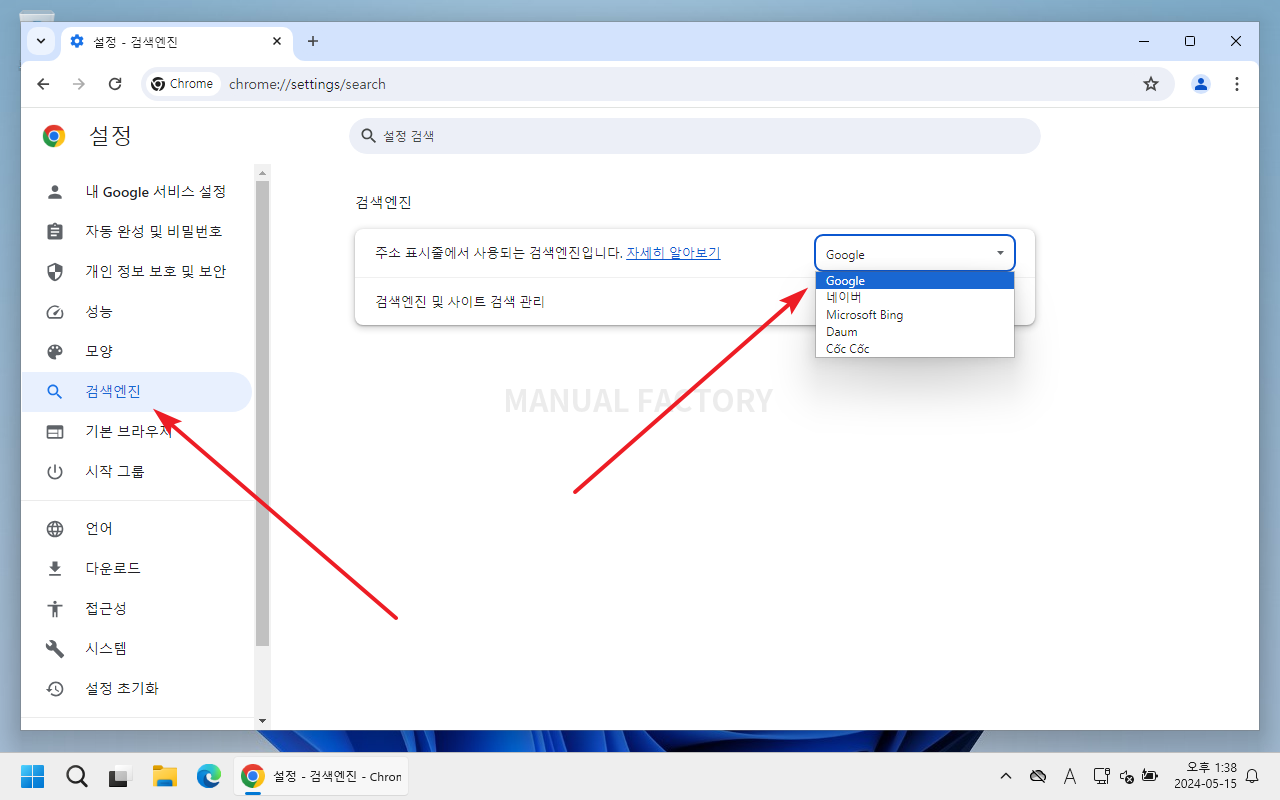Open 내 Google 서비스 설정 in sidebar
1280x800 pixels.
click(x=137, y=192)
